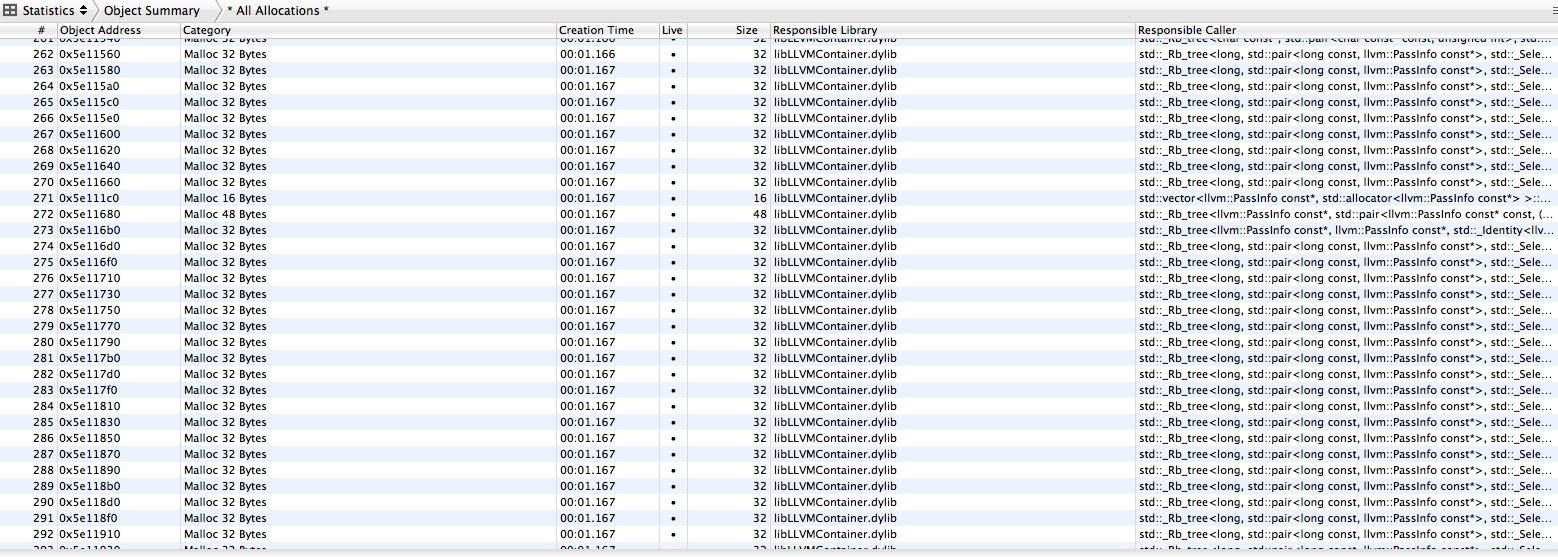Click the live dot in row 263
1558x557 pixels.
coord(673,70)
